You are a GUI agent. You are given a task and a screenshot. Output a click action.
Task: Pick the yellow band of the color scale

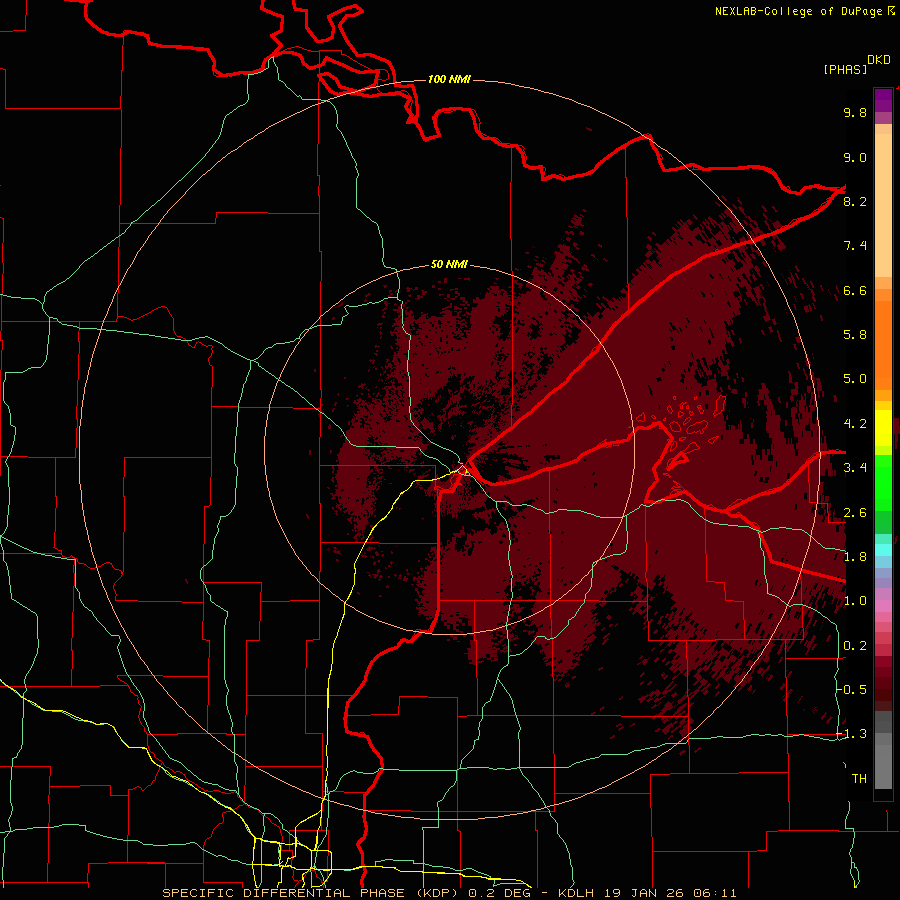coord(883,428)
